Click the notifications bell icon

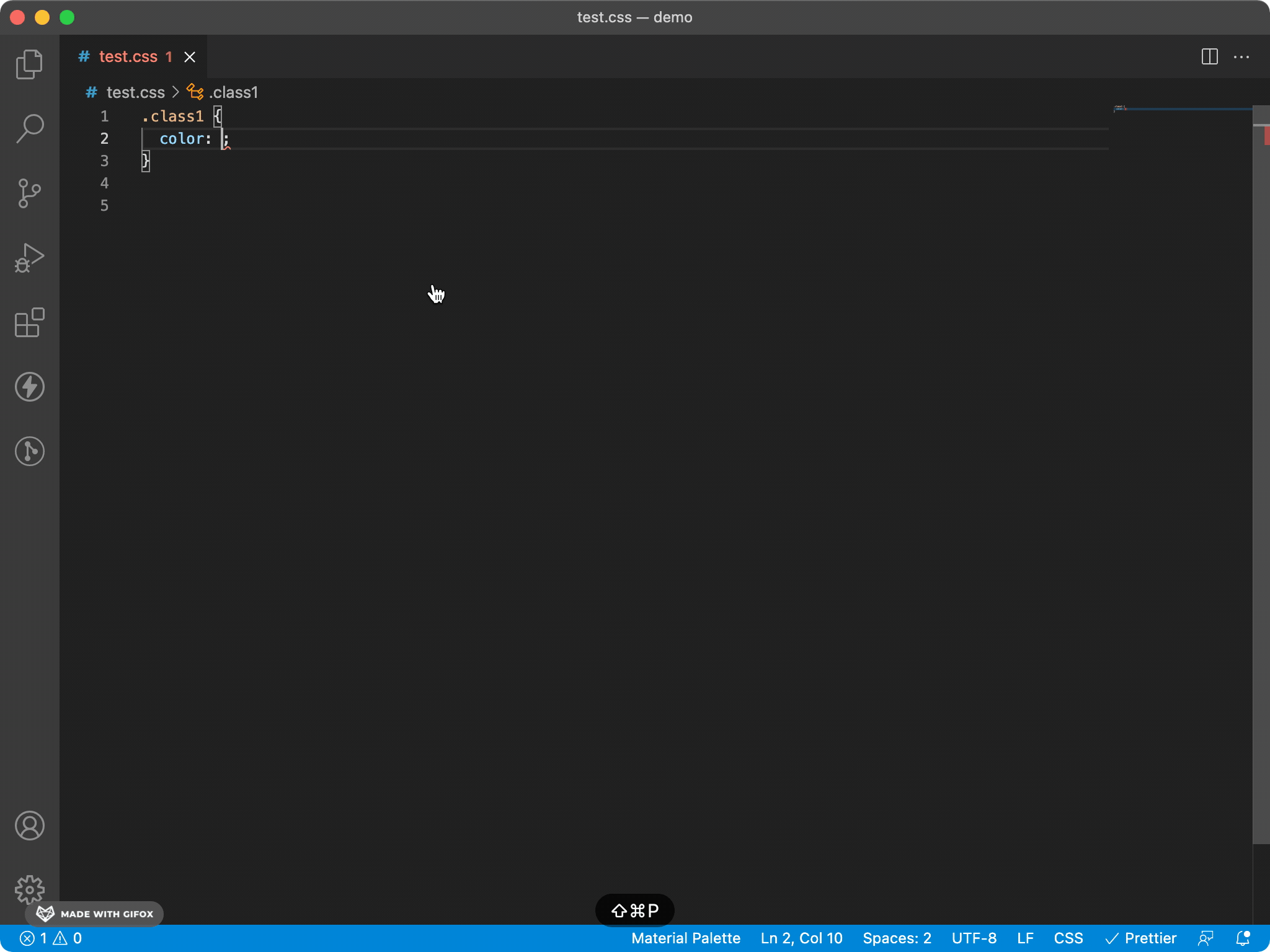coord(1243,938)
